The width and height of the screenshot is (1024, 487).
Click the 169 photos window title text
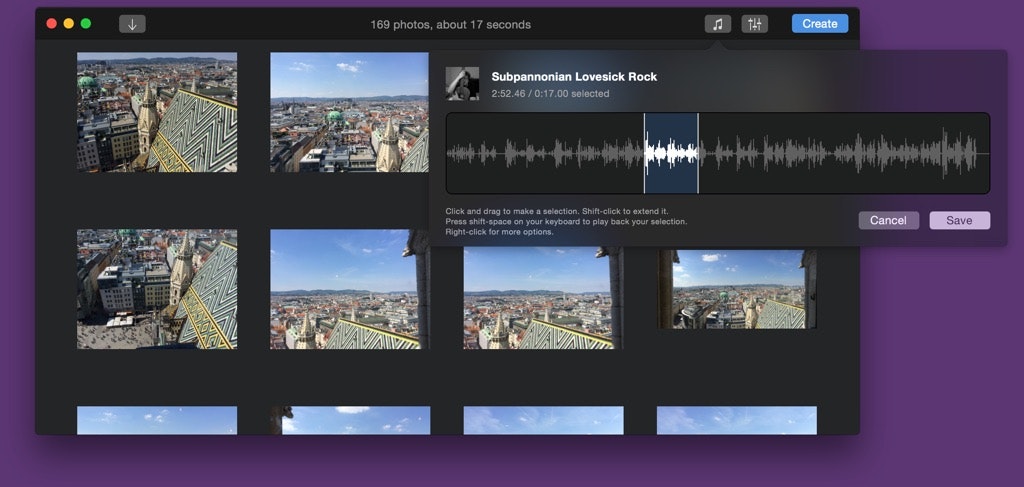[x=451, y=25]
